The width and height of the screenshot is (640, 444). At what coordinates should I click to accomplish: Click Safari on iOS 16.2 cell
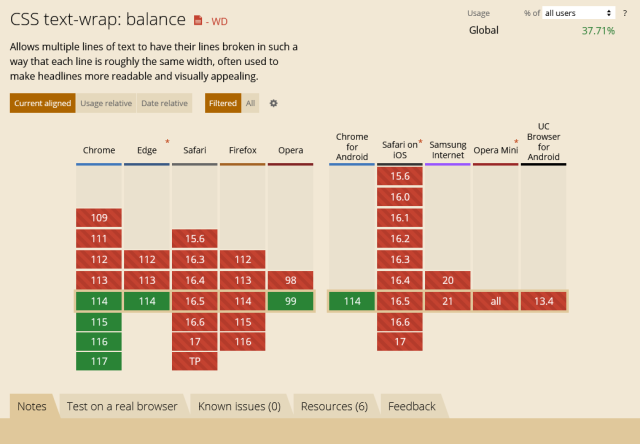click(400, 239)
